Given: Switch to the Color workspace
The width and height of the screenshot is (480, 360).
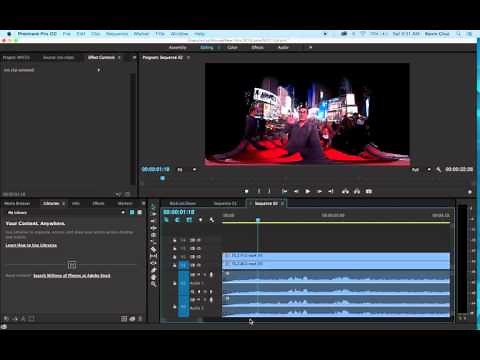Looking at the screenshot, I should (232, 48).
